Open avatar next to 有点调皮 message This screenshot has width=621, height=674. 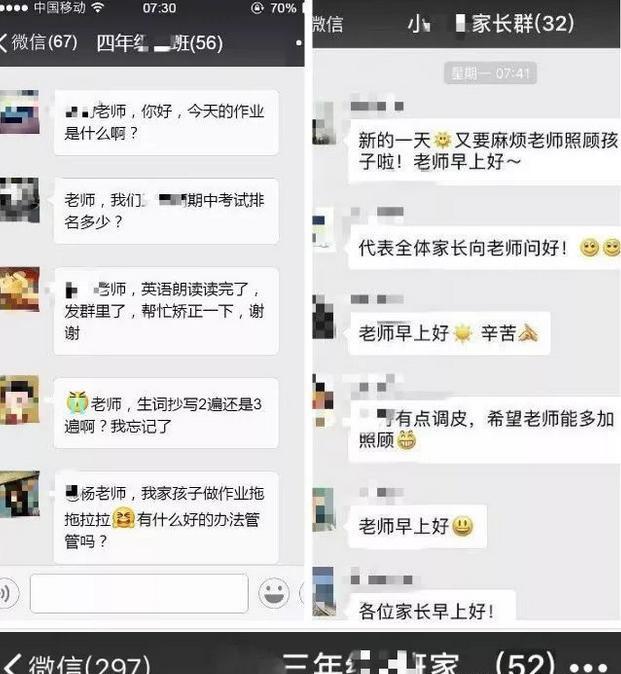click(x=323, y=401)
